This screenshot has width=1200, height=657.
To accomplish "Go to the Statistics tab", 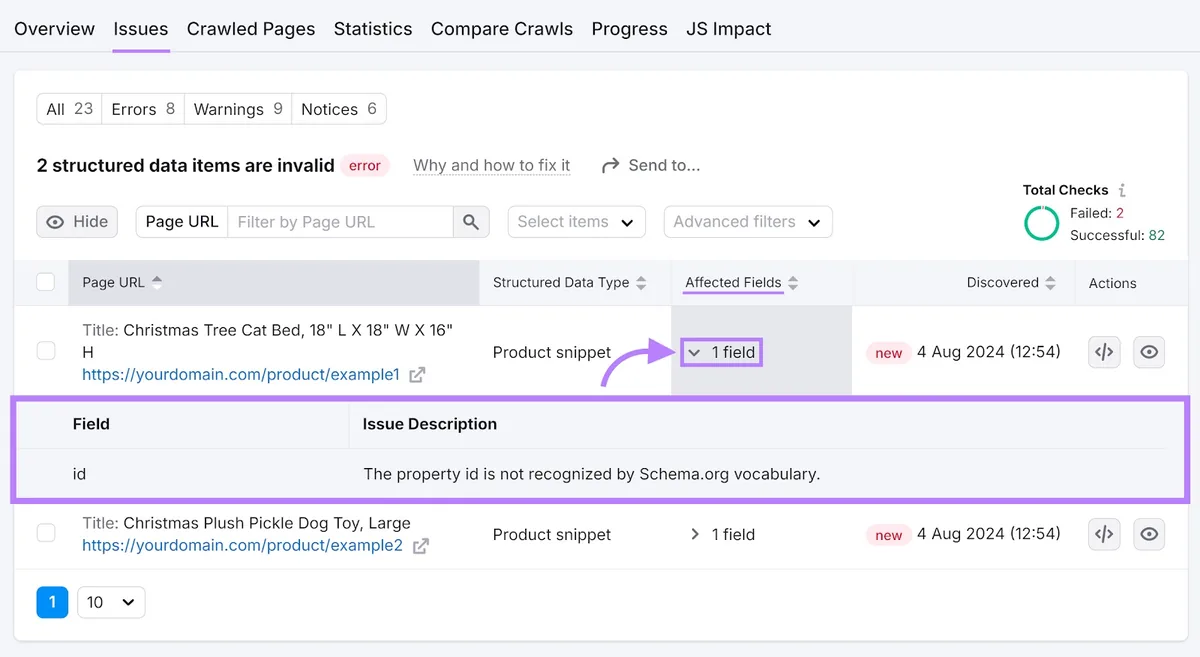I will point(373,29).
